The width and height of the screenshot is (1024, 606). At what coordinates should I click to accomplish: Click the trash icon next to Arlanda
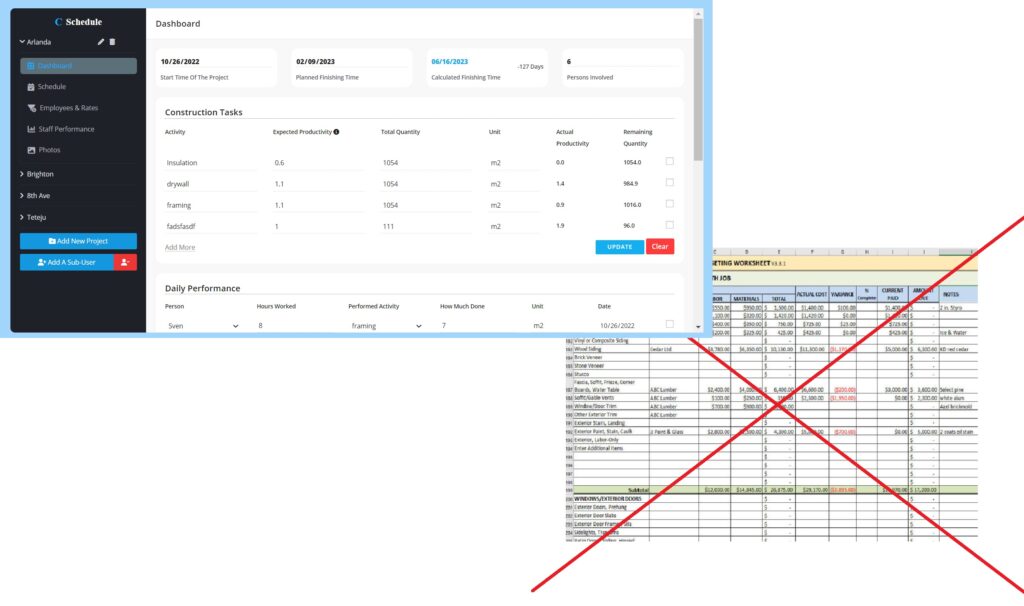tap(112, 42)
